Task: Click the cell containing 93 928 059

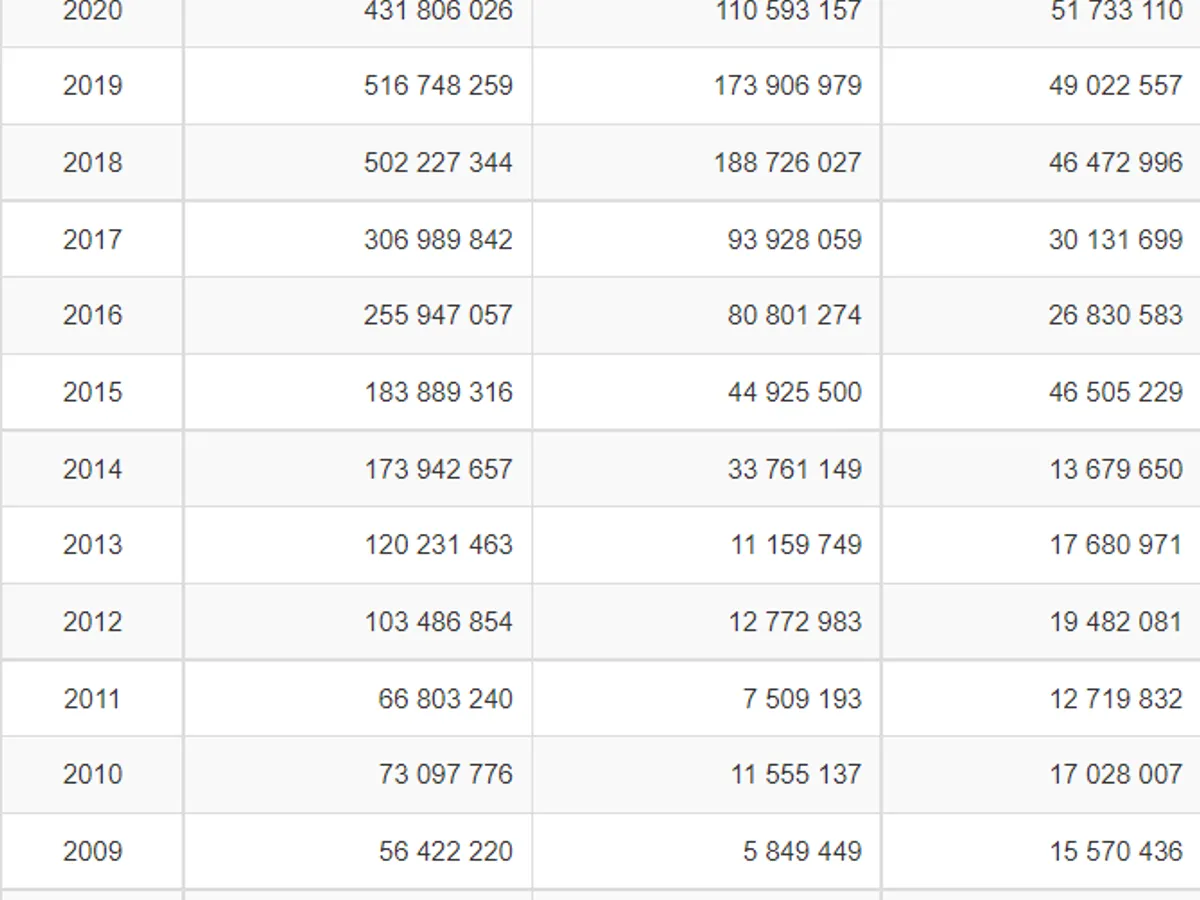Action: pos(794,240)
